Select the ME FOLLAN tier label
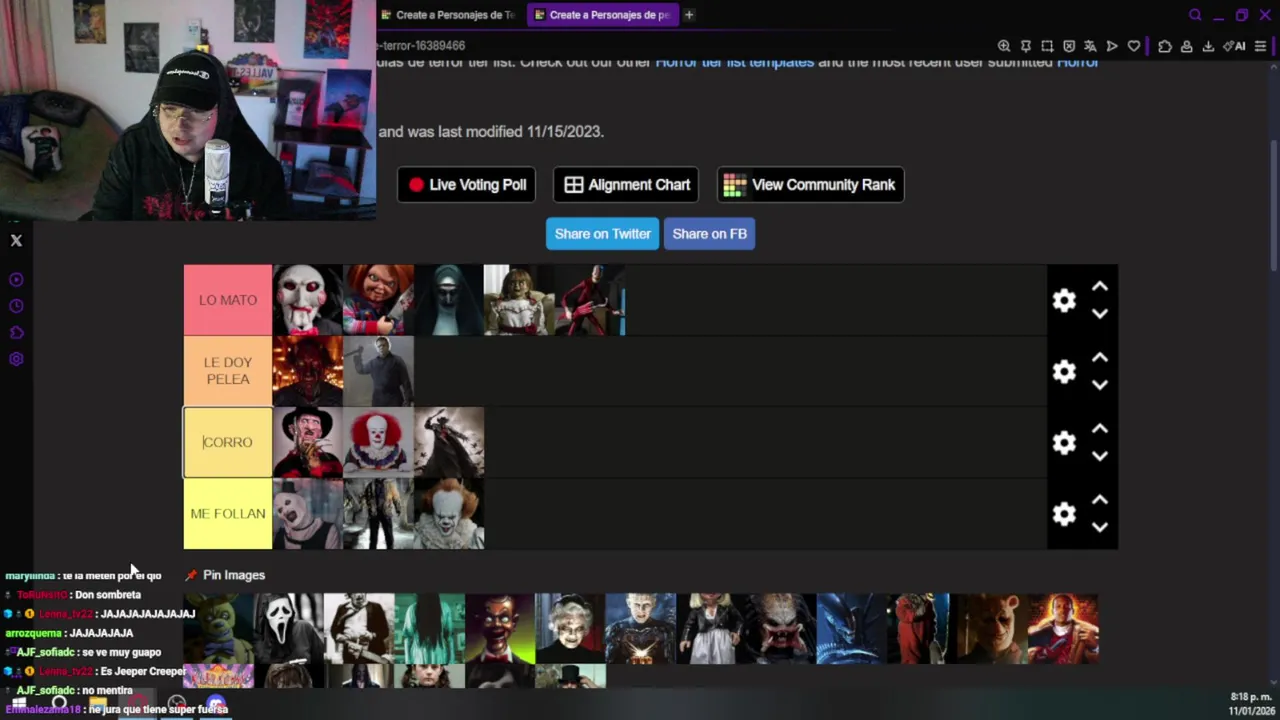This screenshot has height=720, width=1280. [x=228, y=513]
